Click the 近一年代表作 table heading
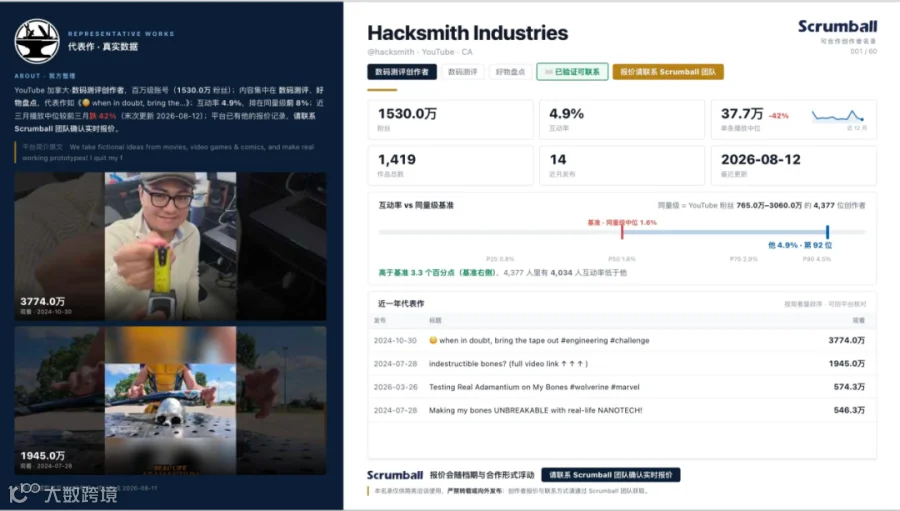The height and width of the screenshot is (511, 900). 401,303
